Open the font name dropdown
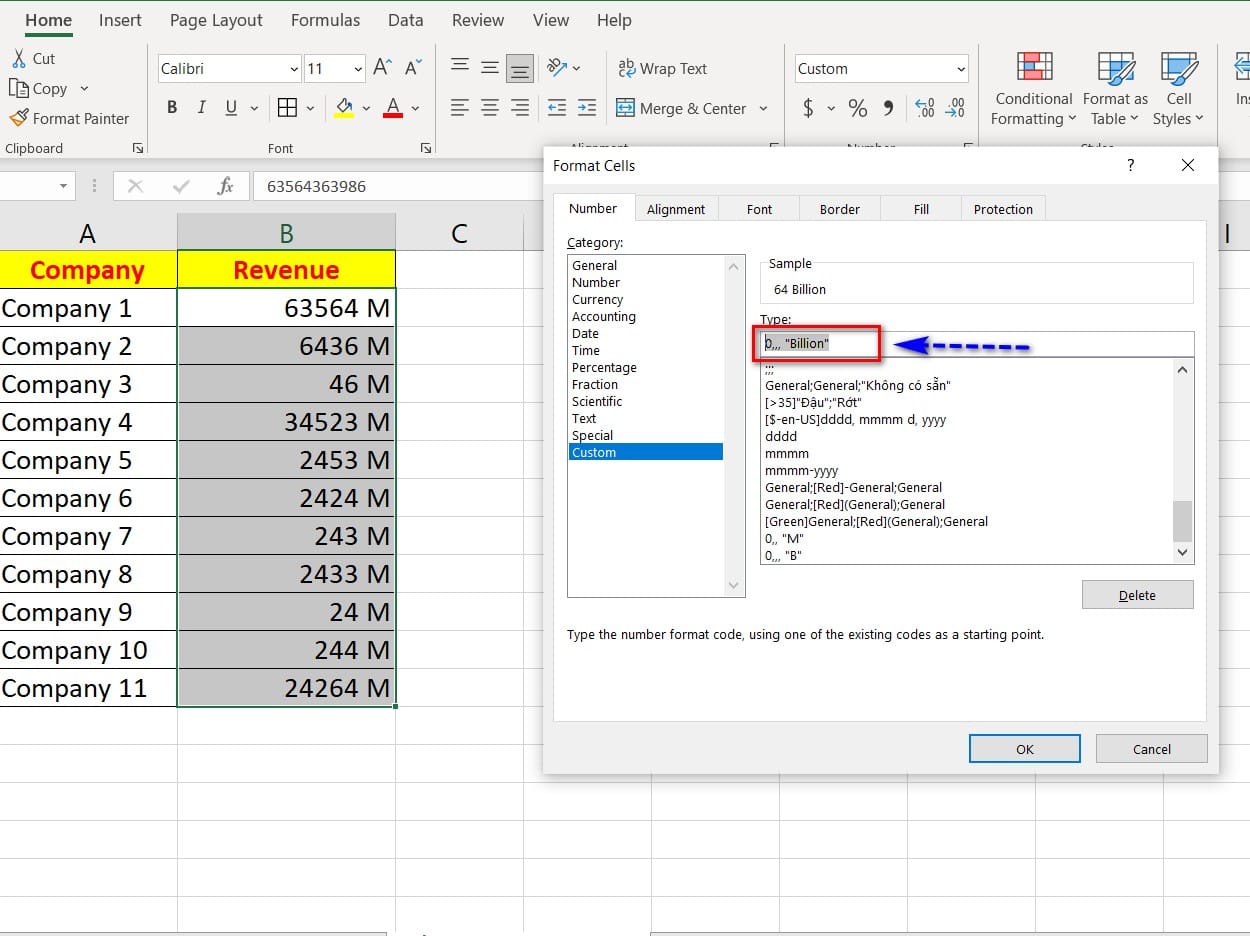Screen dimensions: 1250x936 click(x=294, y=69)
